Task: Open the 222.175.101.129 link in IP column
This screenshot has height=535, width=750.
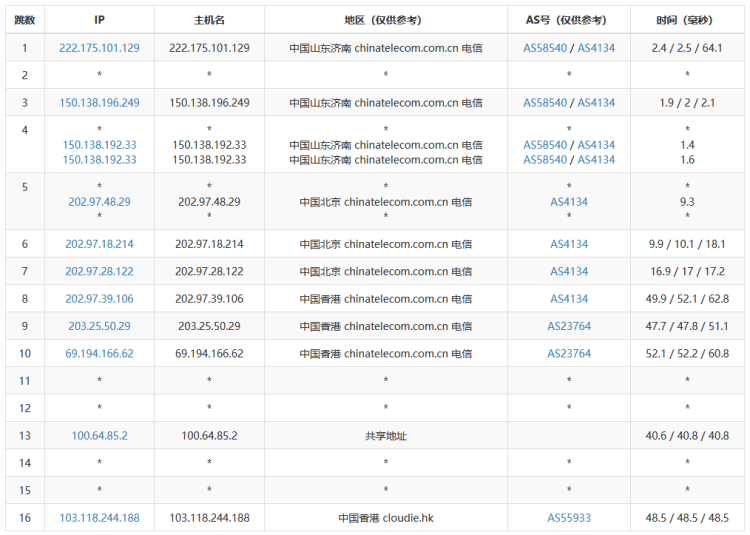Action: [x=99, y=48]
